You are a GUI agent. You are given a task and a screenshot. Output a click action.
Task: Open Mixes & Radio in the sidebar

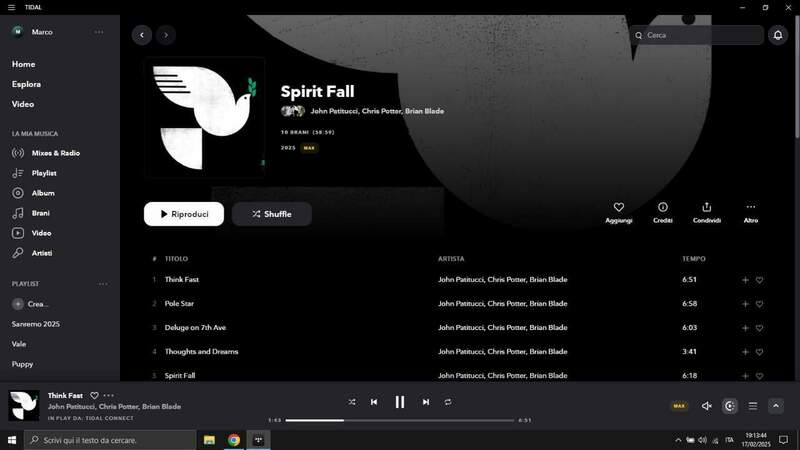tap(56, 153)
